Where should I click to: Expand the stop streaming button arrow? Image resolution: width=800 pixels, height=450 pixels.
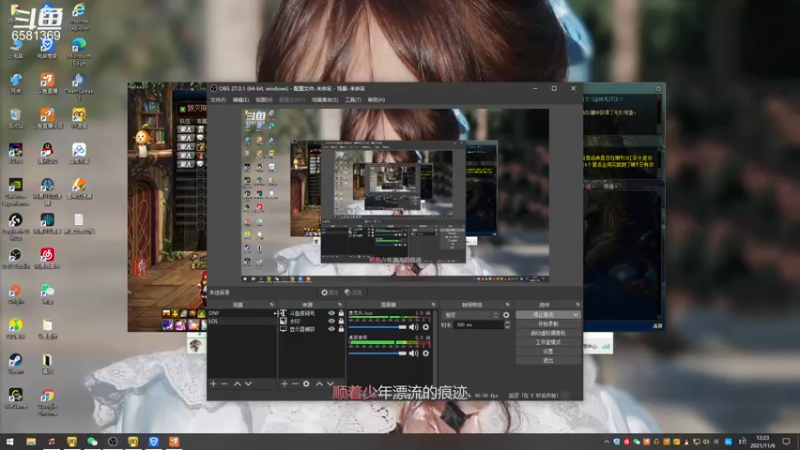576,315
